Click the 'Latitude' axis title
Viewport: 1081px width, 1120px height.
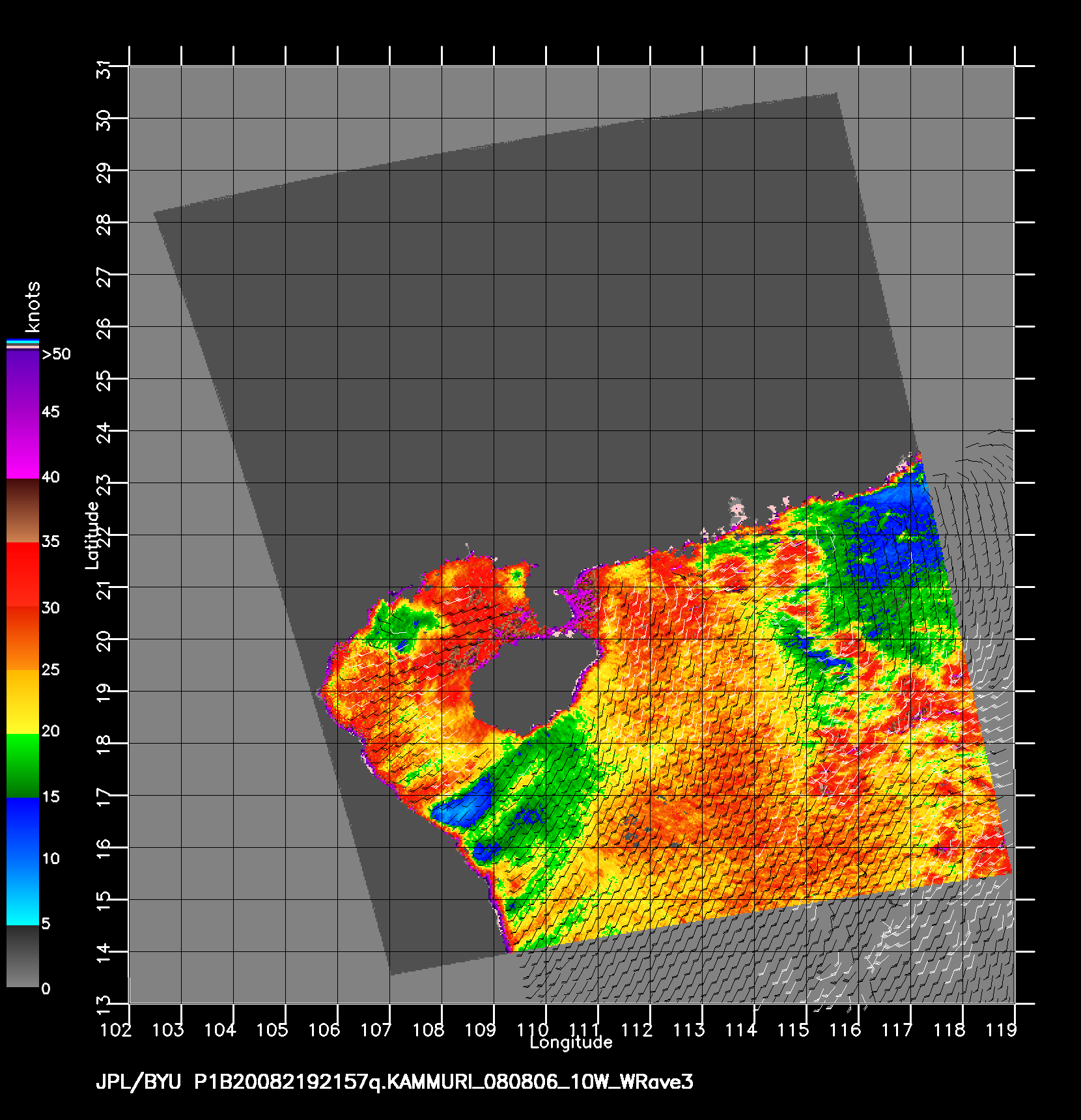pyautogui.click(x=92, y=535)
